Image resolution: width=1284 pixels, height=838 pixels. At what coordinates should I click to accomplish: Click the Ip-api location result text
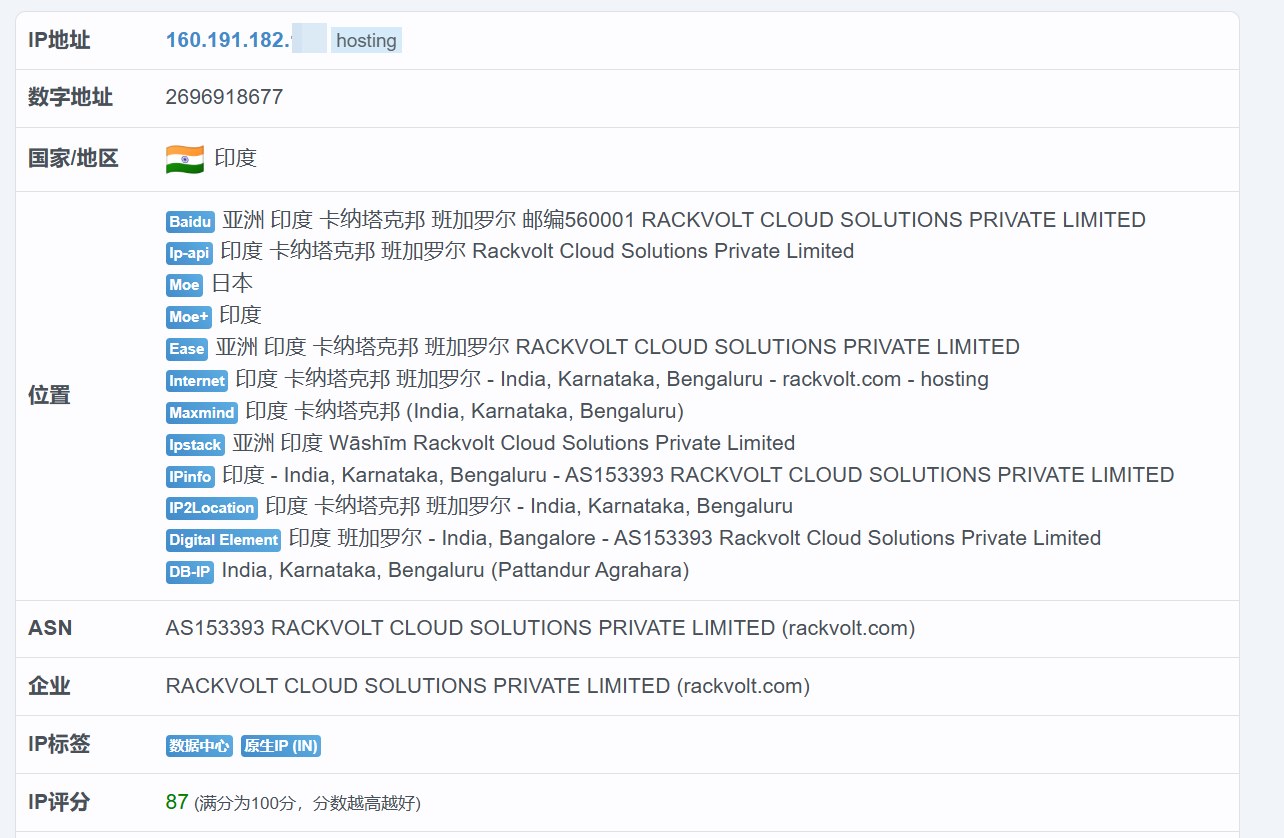(537, 251)
